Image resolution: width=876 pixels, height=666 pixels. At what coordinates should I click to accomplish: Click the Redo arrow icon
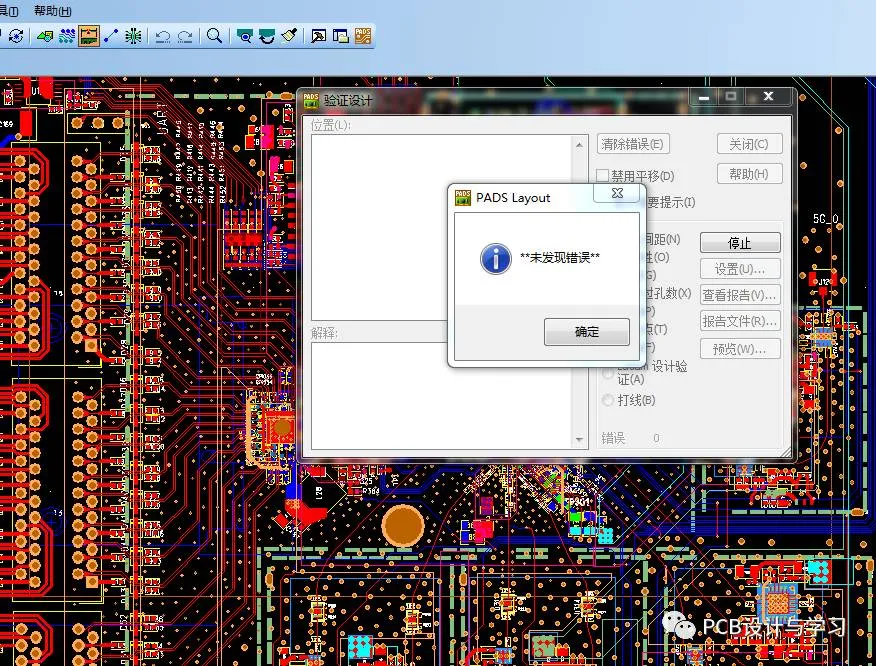pos(185,36)
